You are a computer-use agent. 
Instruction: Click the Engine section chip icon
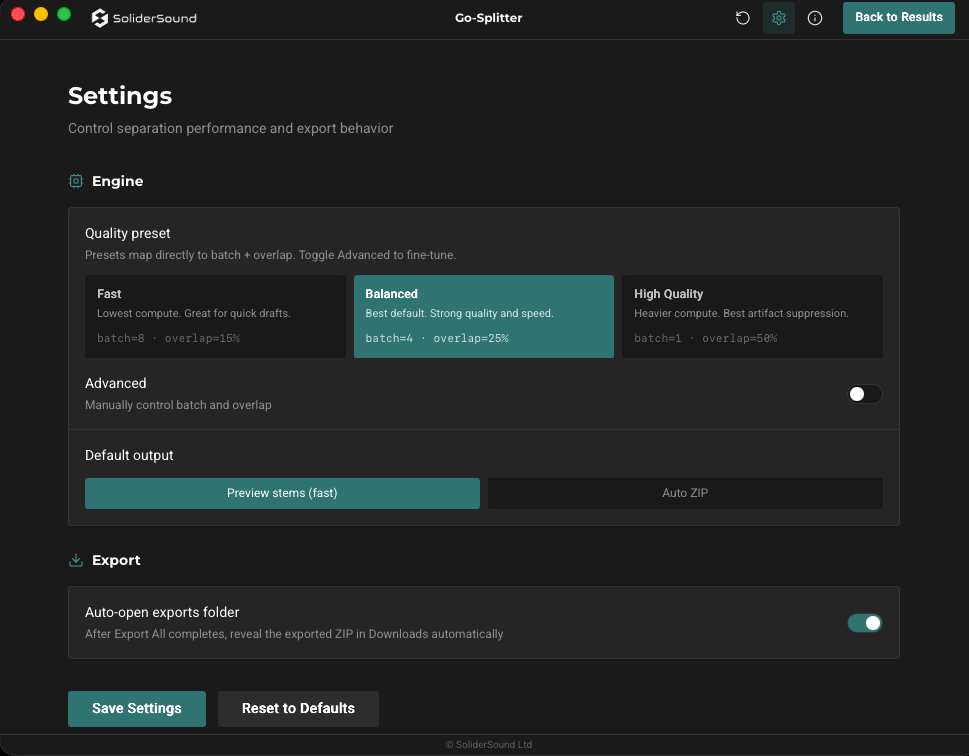[x=76, y=181]
